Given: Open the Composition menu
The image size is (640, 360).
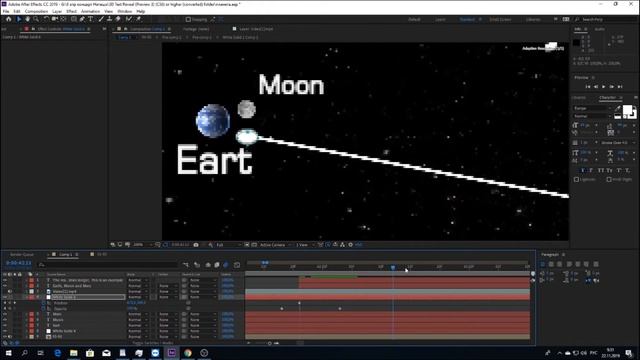Looking at the screenshot, I should point(36,11).
